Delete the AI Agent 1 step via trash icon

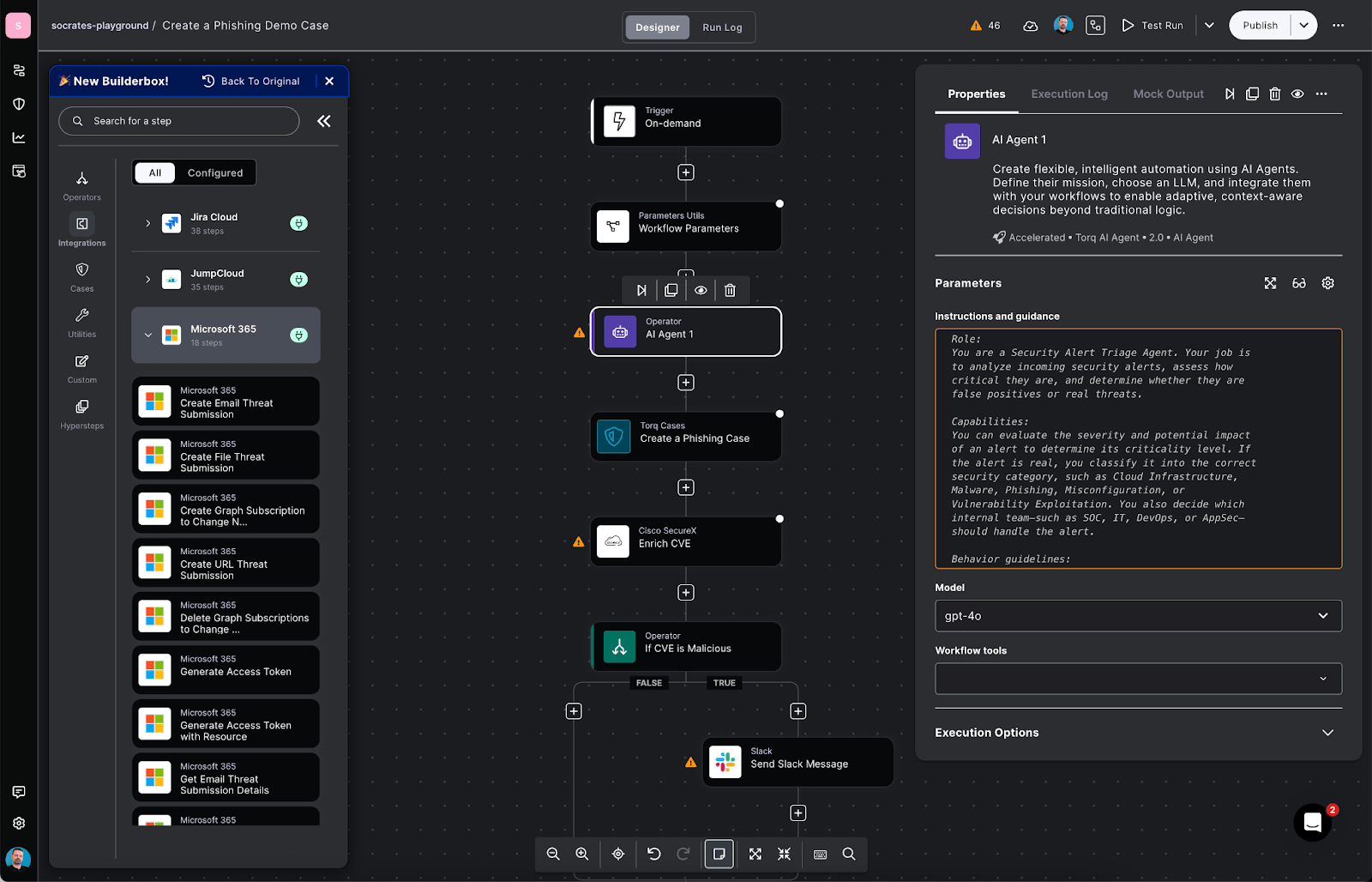coord(730,290)
